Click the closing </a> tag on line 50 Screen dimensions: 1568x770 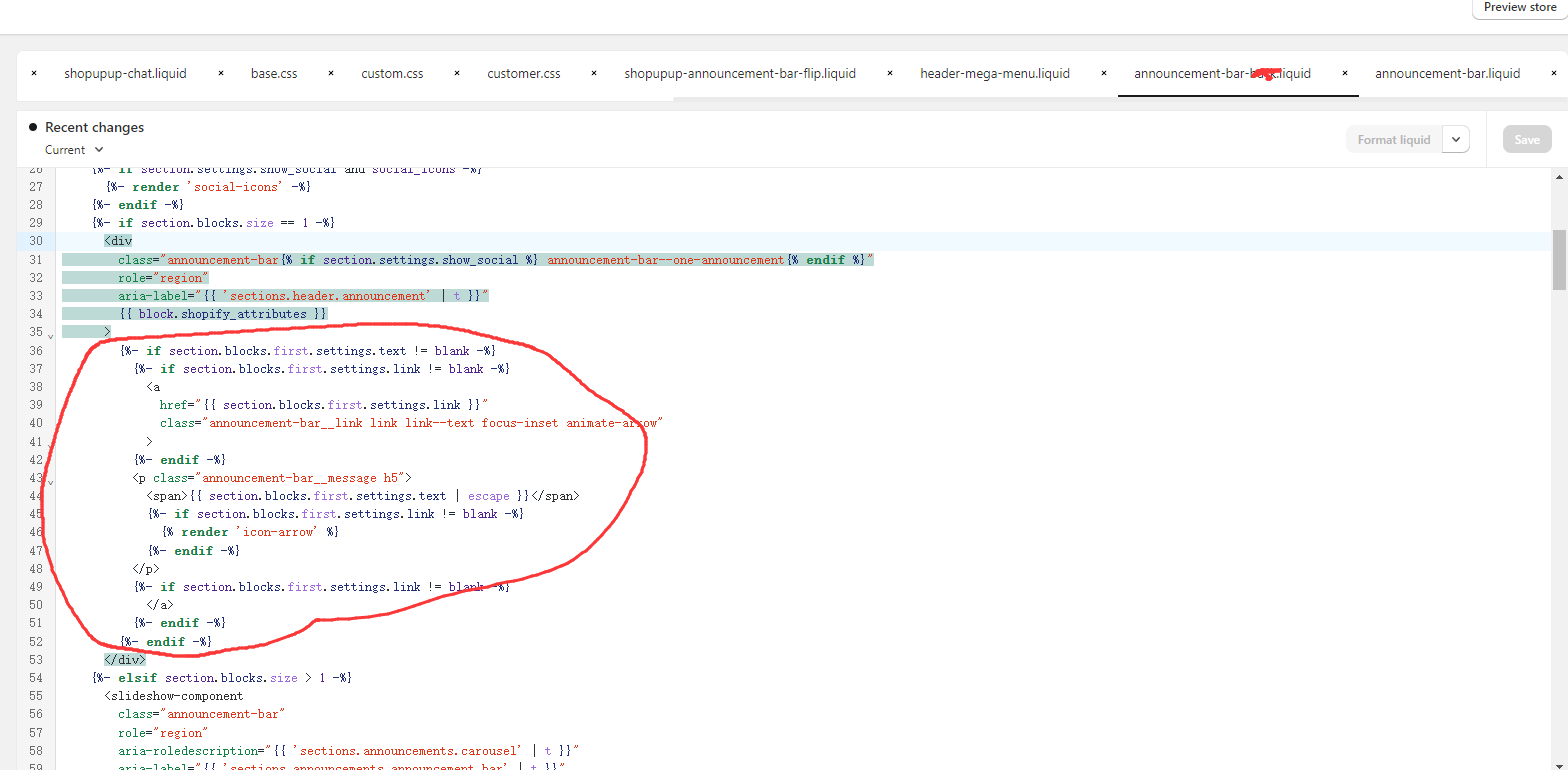coord(160,604)
